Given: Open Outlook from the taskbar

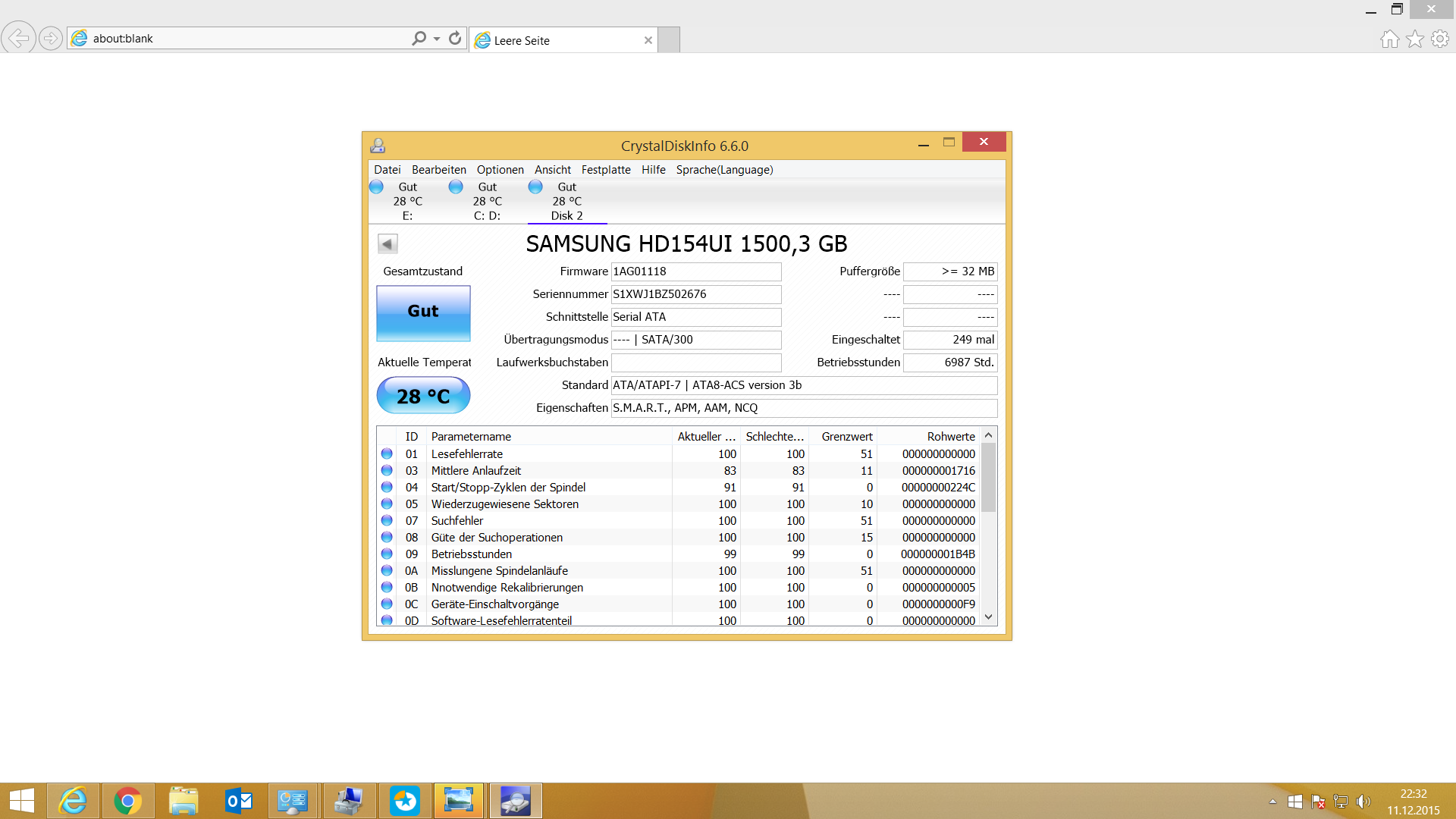Looking at the screenshot, I should 239,801.
